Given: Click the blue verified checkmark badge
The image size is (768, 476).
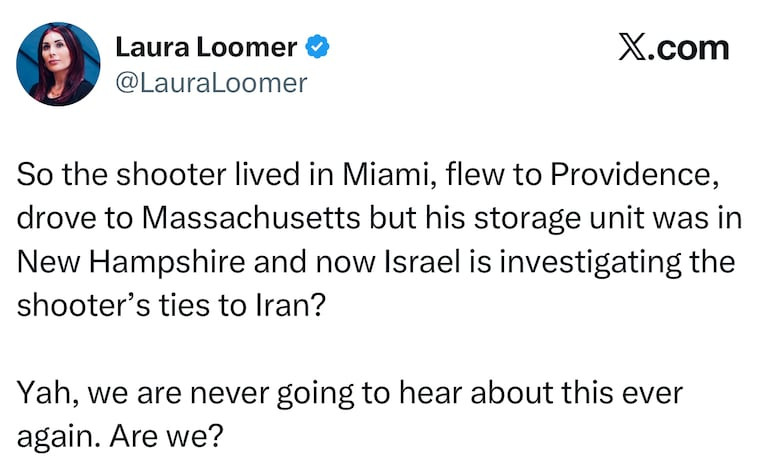Looking at the screenshot, I should 319,46.
